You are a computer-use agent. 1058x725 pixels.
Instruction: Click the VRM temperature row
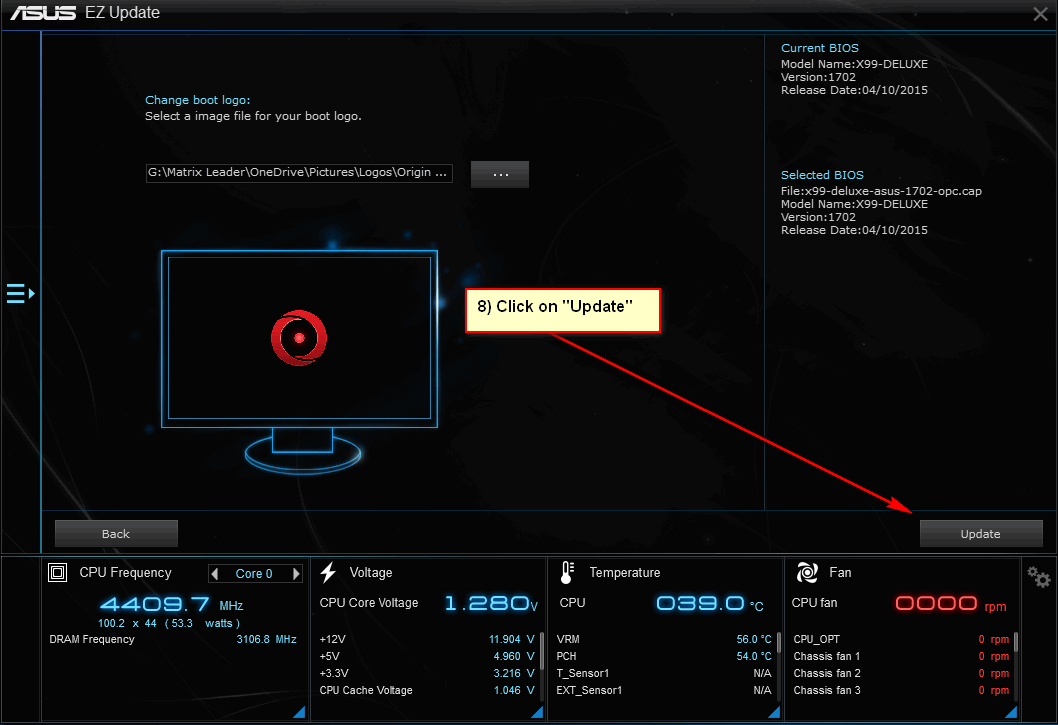click(664, 639)
